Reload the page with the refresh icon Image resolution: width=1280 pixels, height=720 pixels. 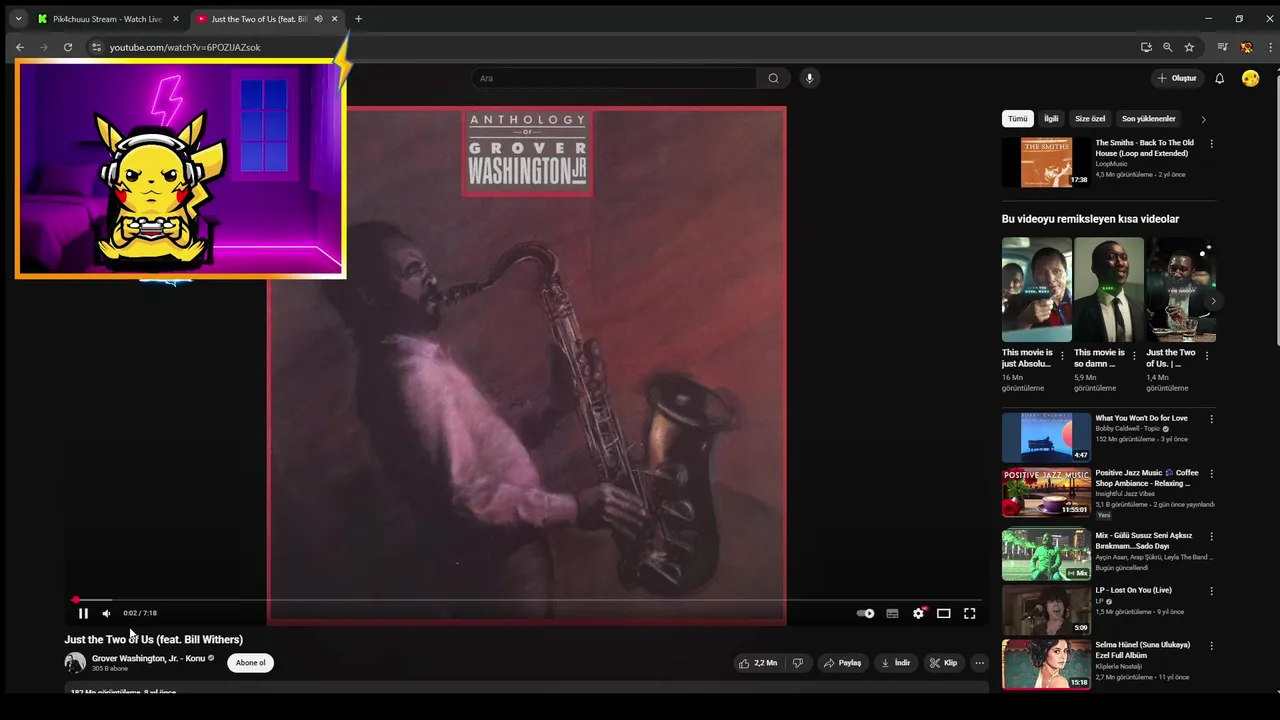(x=68, y=47)
